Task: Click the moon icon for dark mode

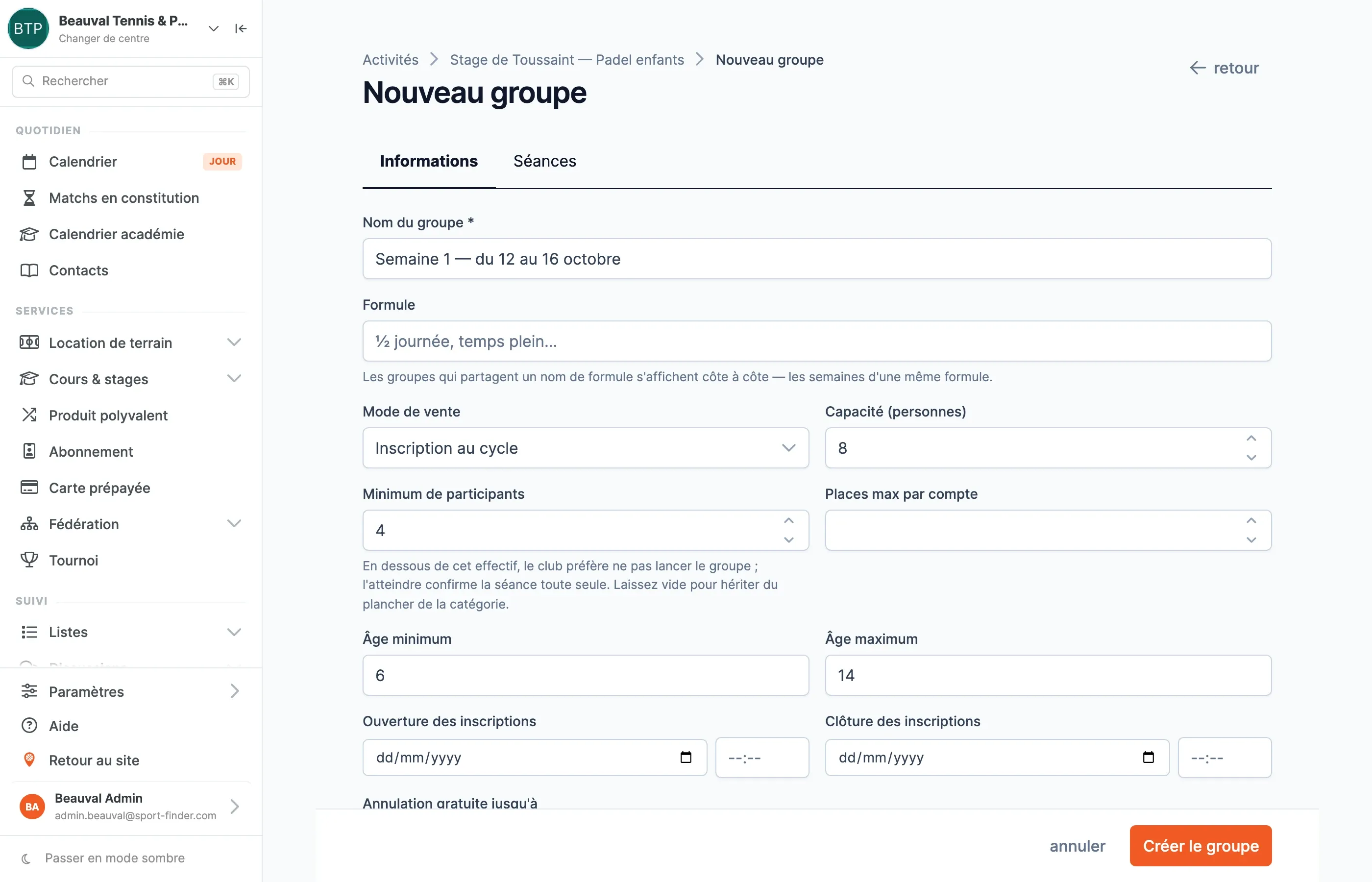Action: [26, 858]
